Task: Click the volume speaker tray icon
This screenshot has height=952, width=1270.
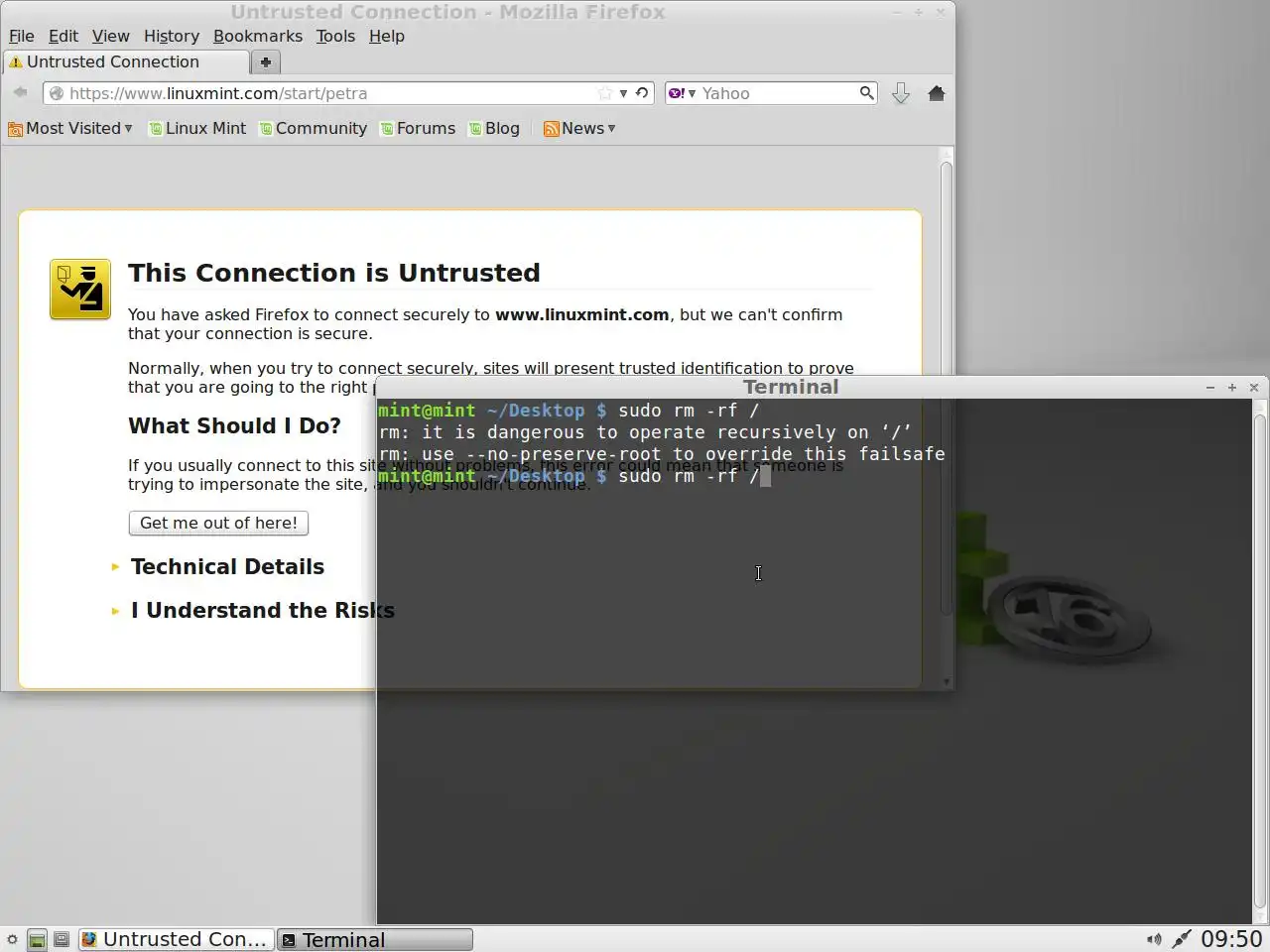Action: (x=1154, y=939)
